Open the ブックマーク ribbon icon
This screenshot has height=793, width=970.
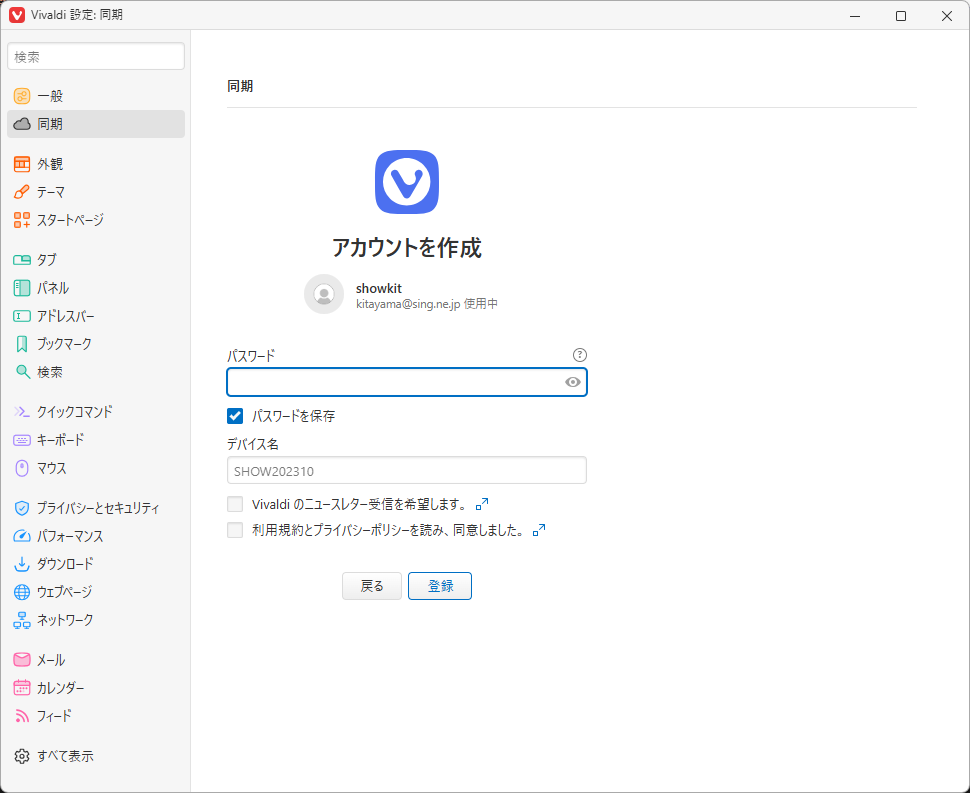(22, 344)
